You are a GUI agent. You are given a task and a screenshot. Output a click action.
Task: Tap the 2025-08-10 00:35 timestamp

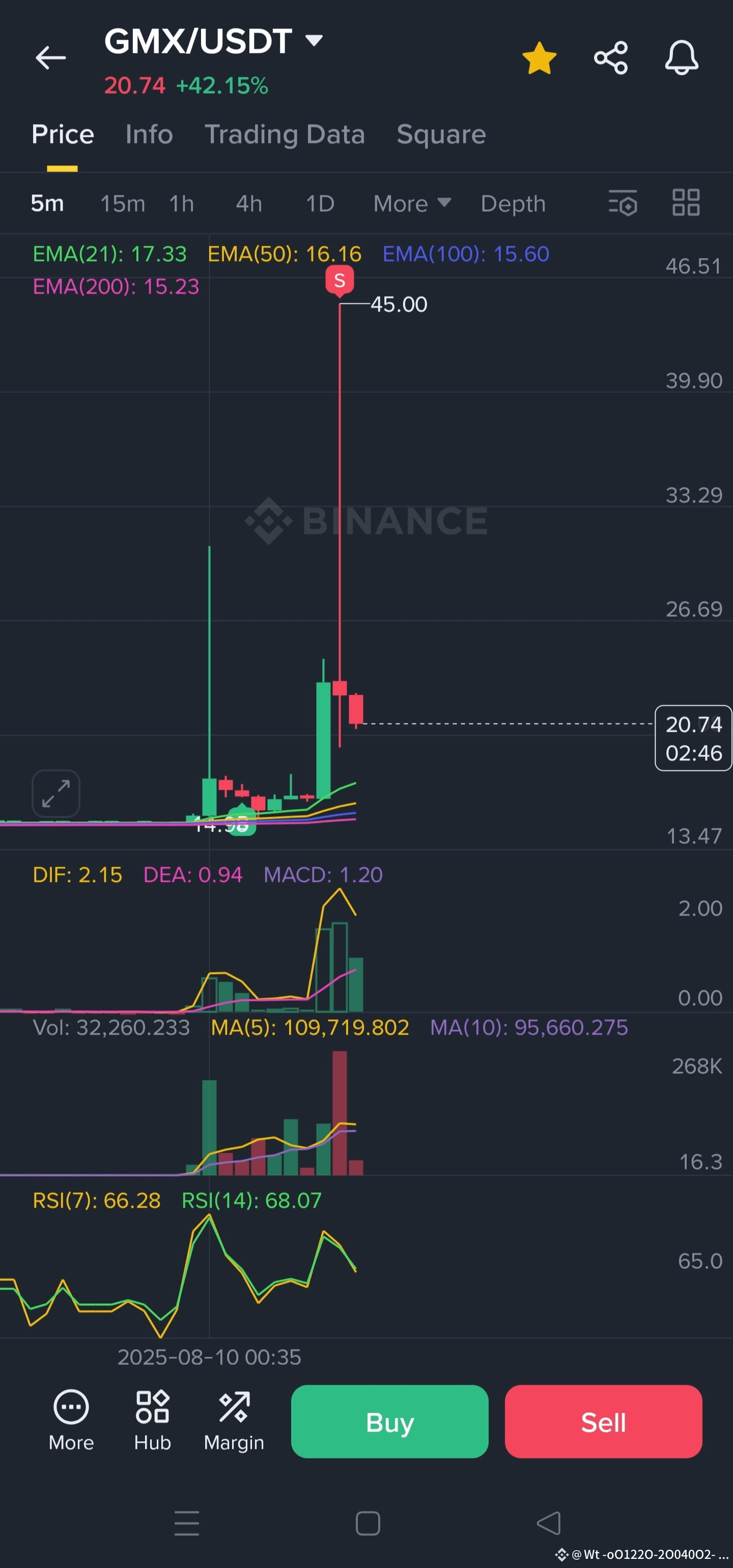209,1357
